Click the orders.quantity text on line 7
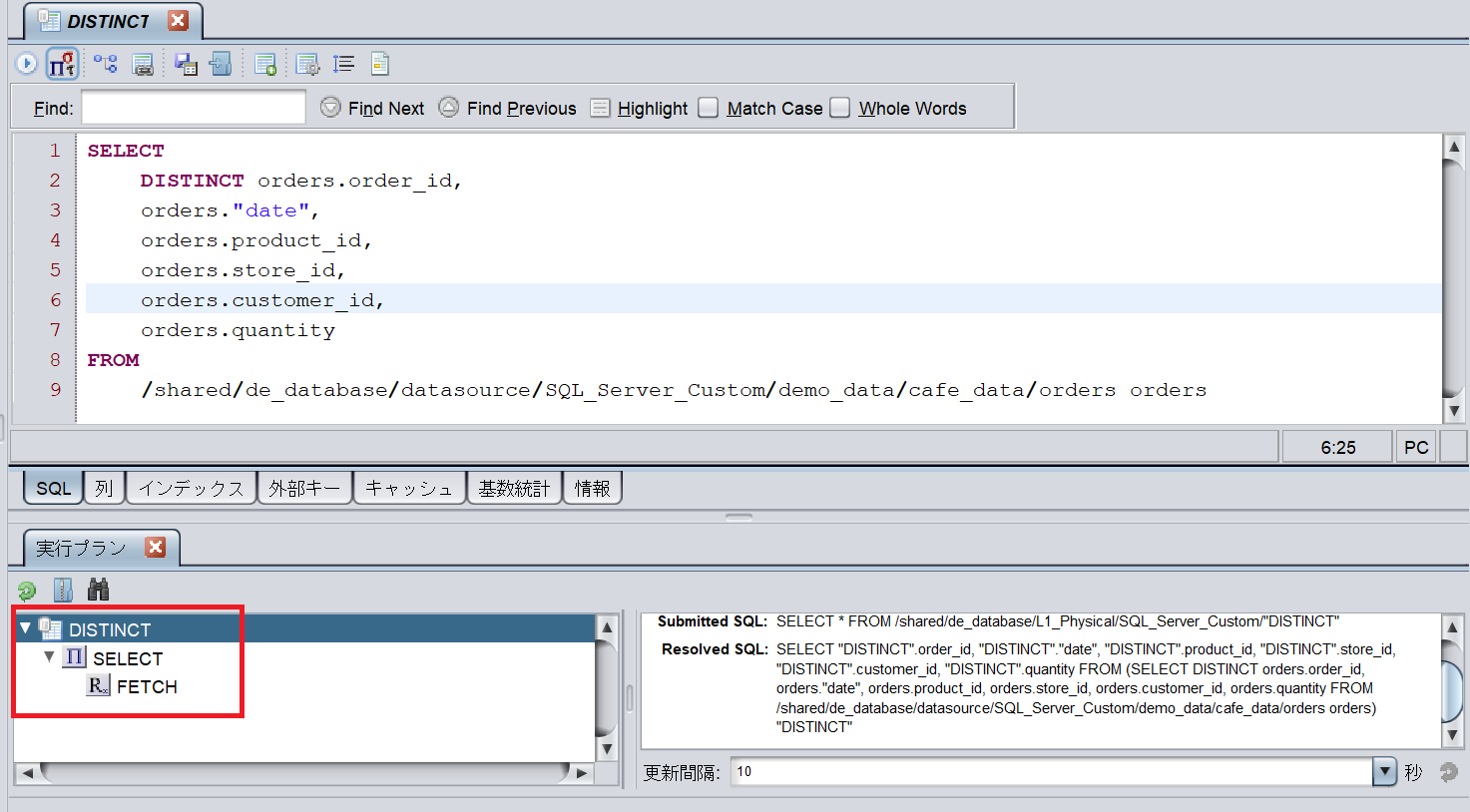The width and height of the screenshot is (1470, 812). pyautogui.click(x=238, y=330)
